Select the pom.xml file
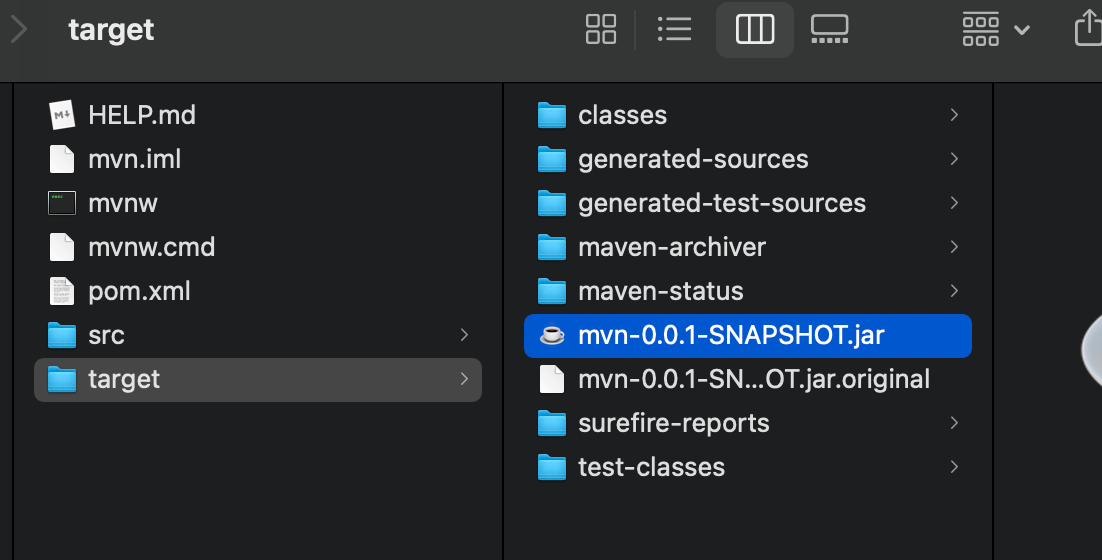 (x=258, y=292)
